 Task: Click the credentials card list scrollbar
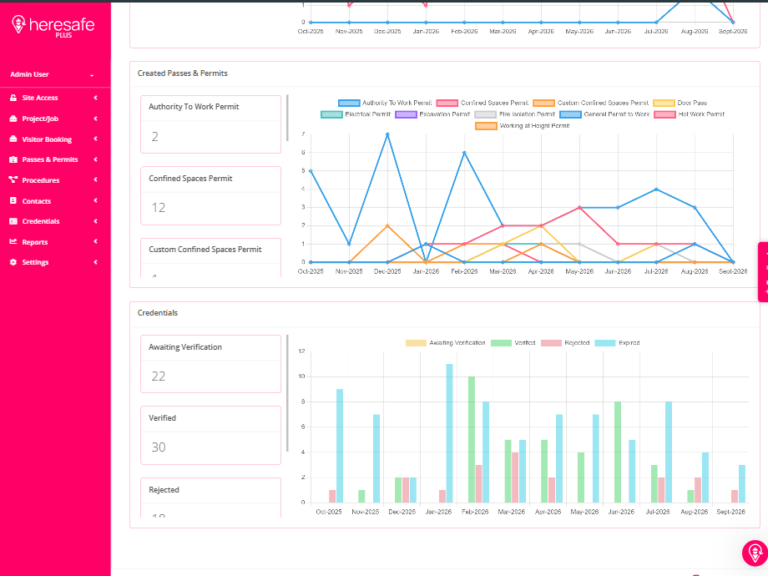[x=288, y=393]
